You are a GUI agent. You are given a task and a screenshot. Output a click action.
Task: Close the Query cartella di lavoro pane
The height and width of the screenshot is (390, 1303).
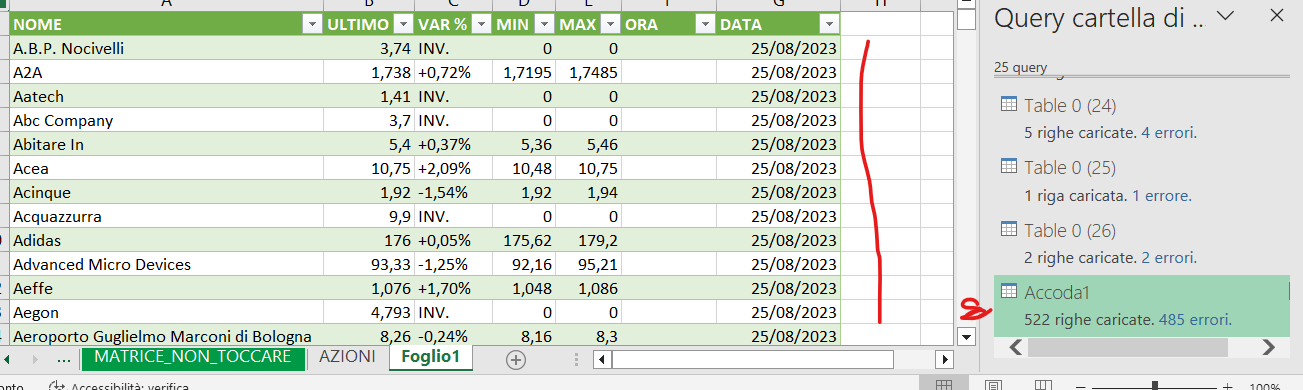coord(1276,15)
